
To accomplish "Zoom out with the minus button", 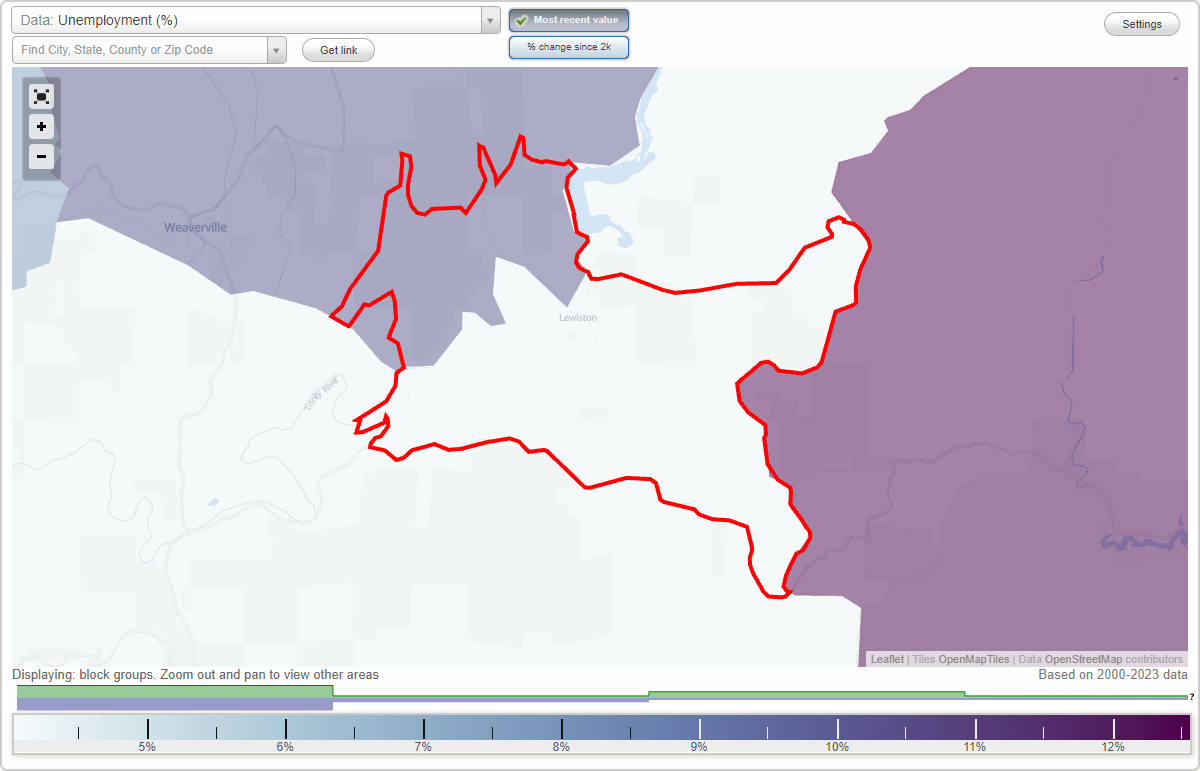I will pos(41,156).
